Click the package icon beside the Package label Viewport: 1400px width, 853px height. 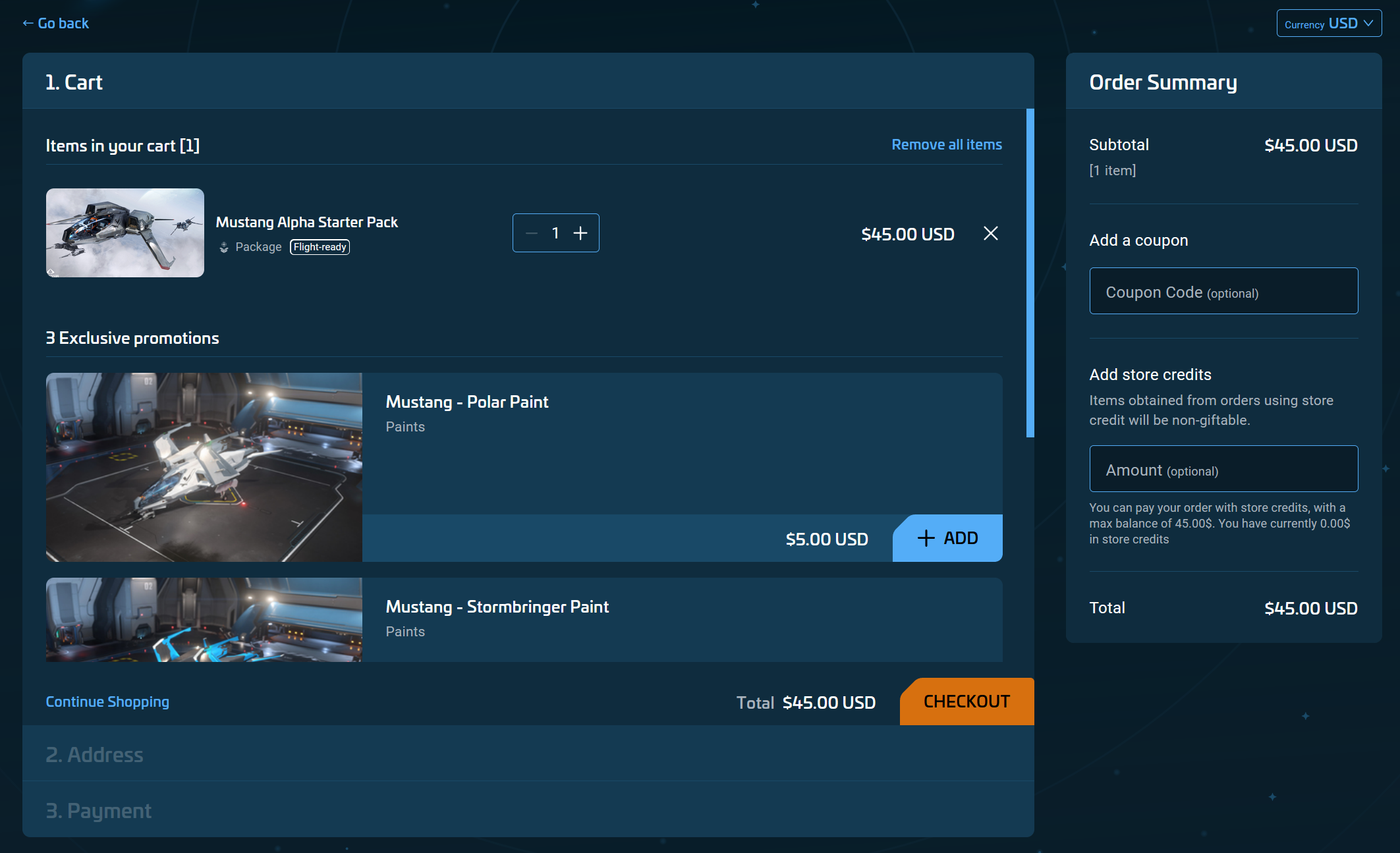tap(224, 247)
